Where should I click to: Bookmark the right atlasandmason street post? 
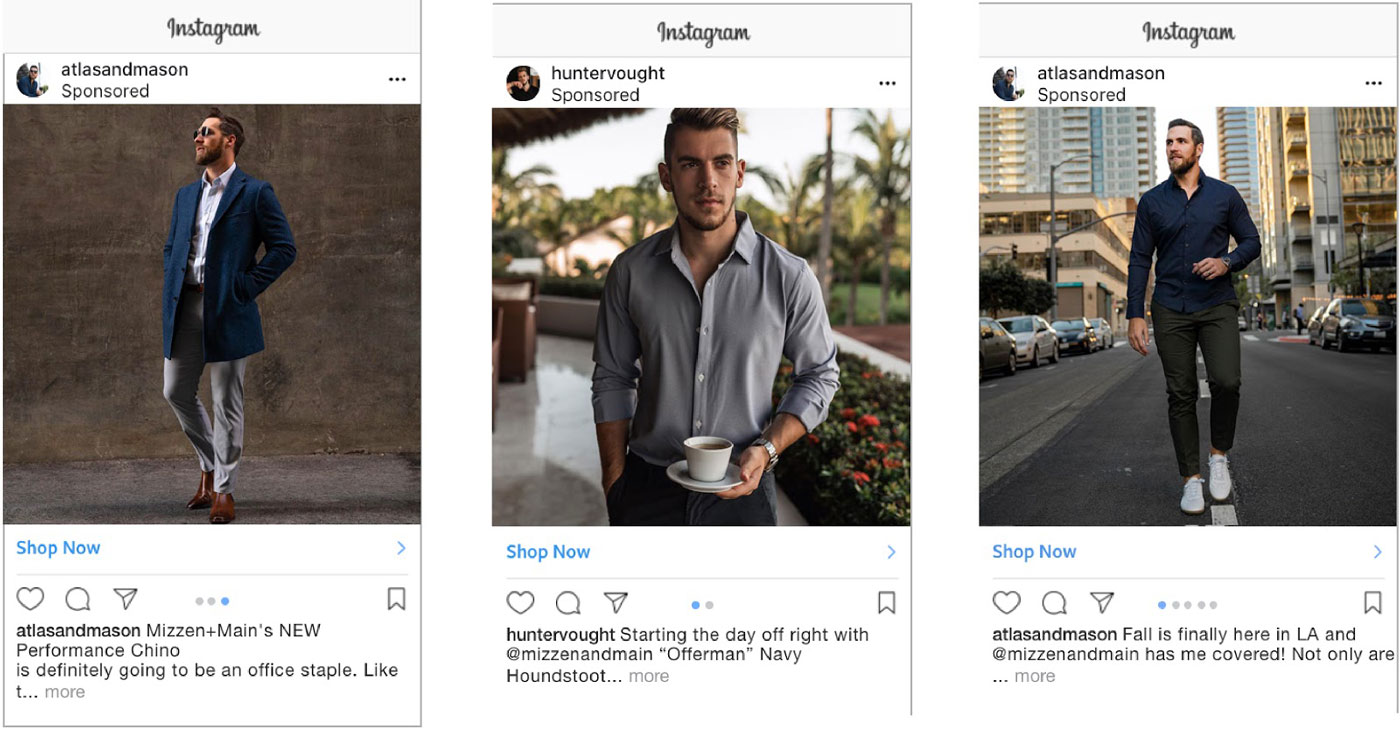1372,603
